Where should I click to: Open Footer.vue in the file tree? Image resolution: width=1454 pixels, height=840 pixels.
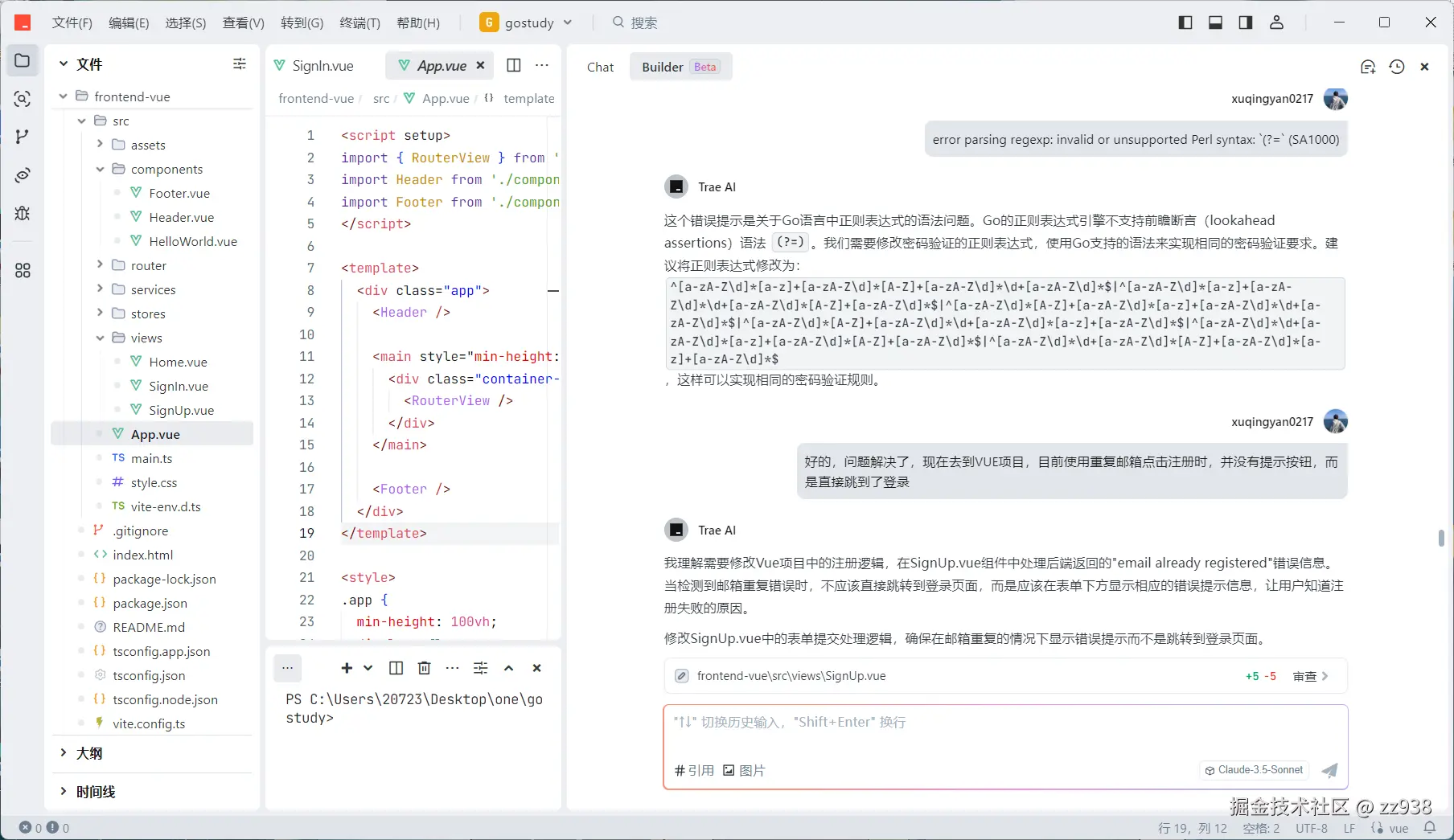pos(179,193)
